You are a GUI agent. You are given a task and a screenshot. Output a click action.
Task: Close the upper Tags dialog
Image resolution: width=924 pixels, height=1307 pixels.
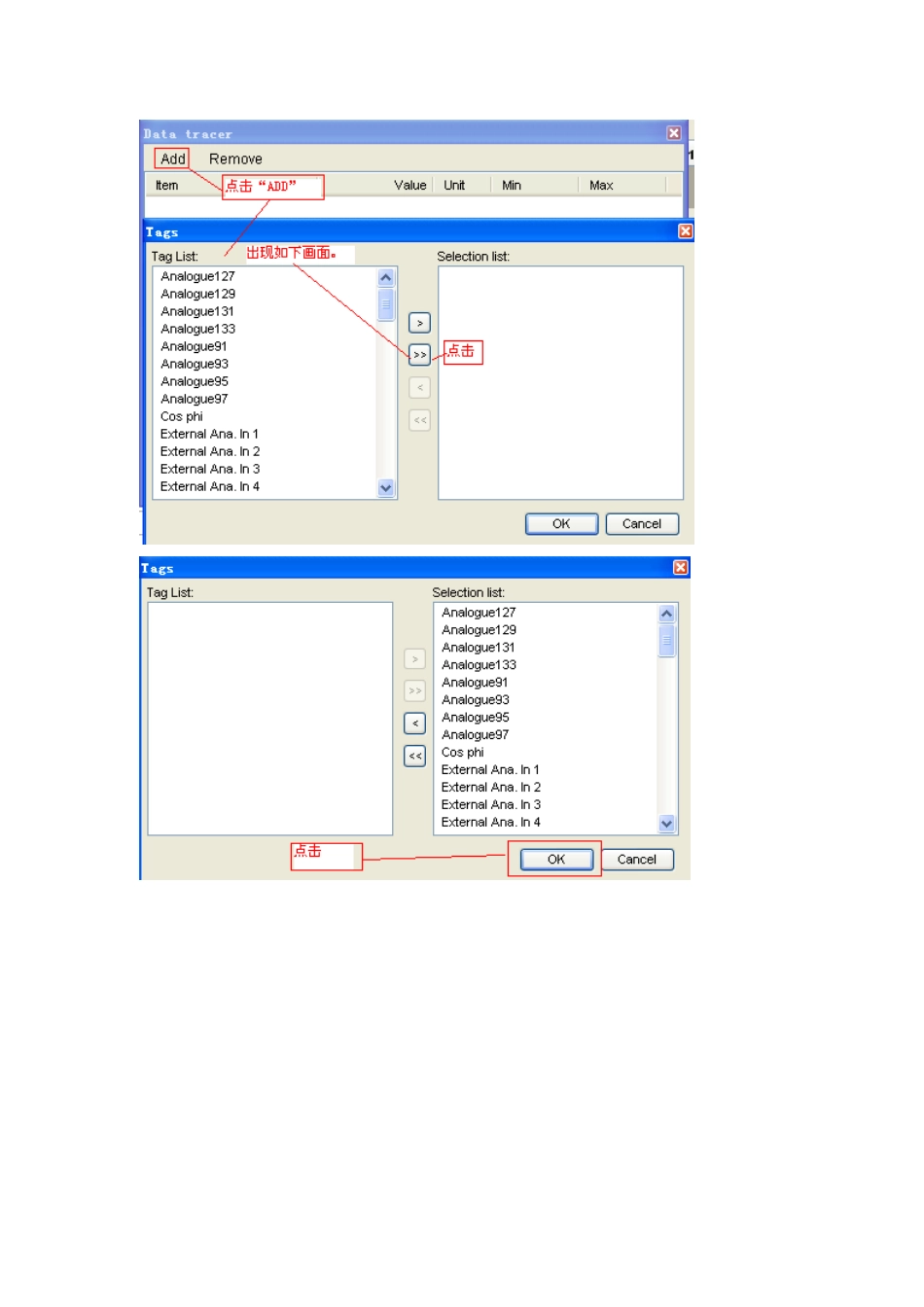(x=685, y=231)
